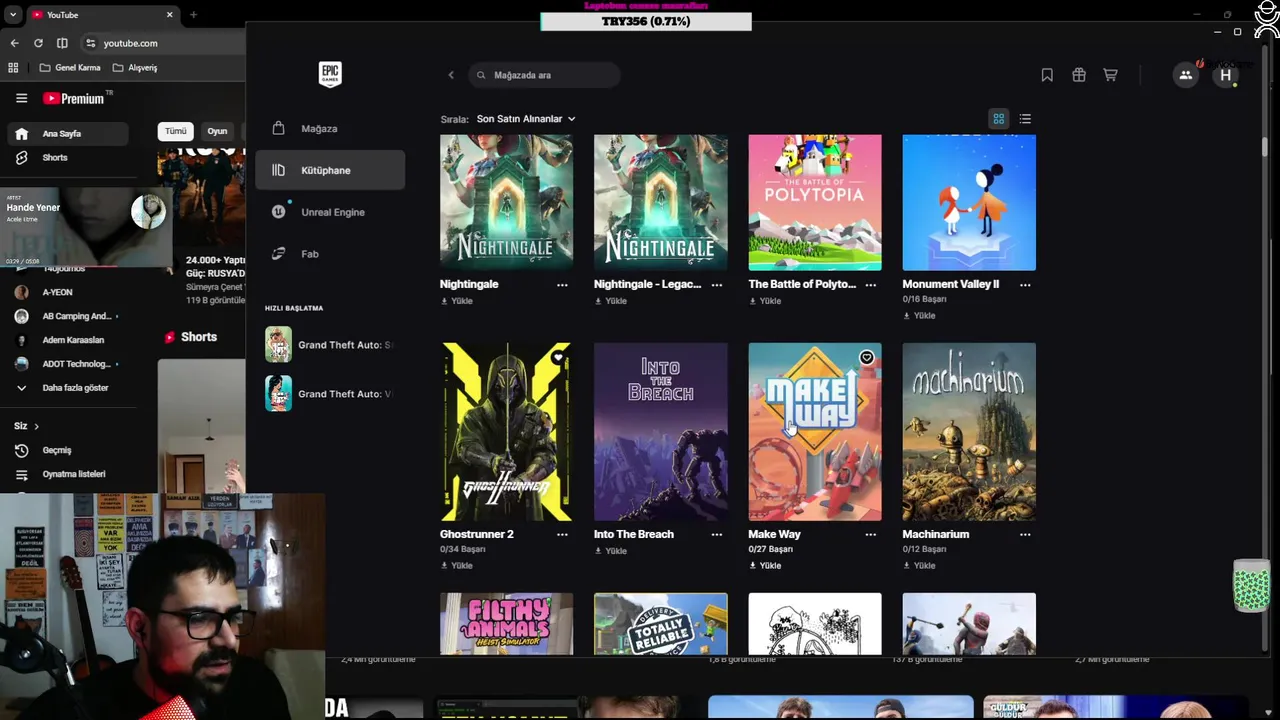This screenshot has width=1280, height=720.
Task: Open the Nightingale game cover
Action: [x=507, y=203]
